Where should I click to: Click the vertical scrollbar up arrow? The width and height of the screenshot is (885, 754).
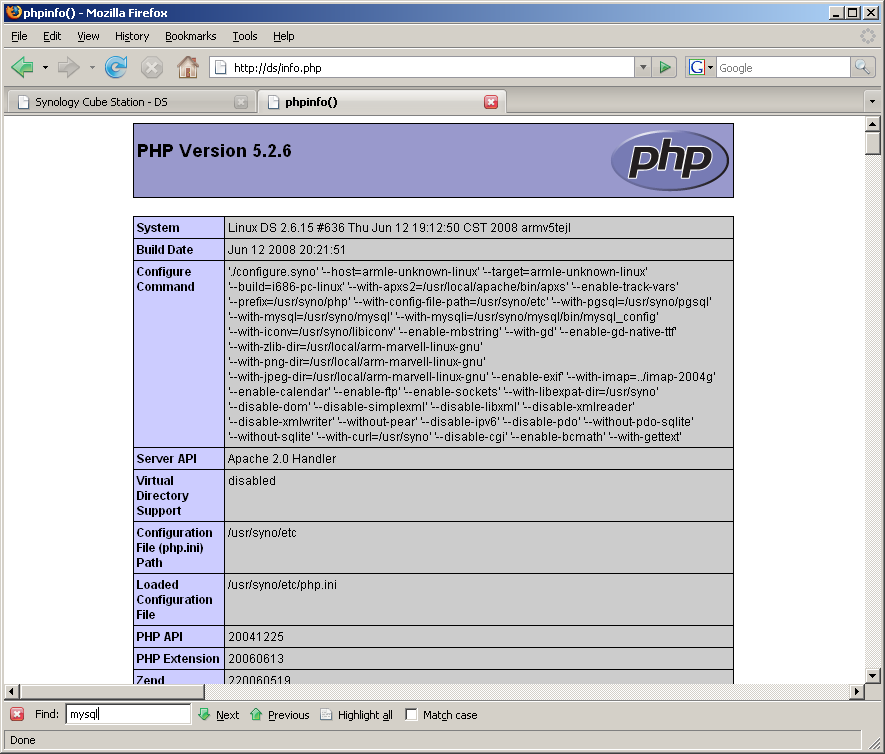click(872, 124)
